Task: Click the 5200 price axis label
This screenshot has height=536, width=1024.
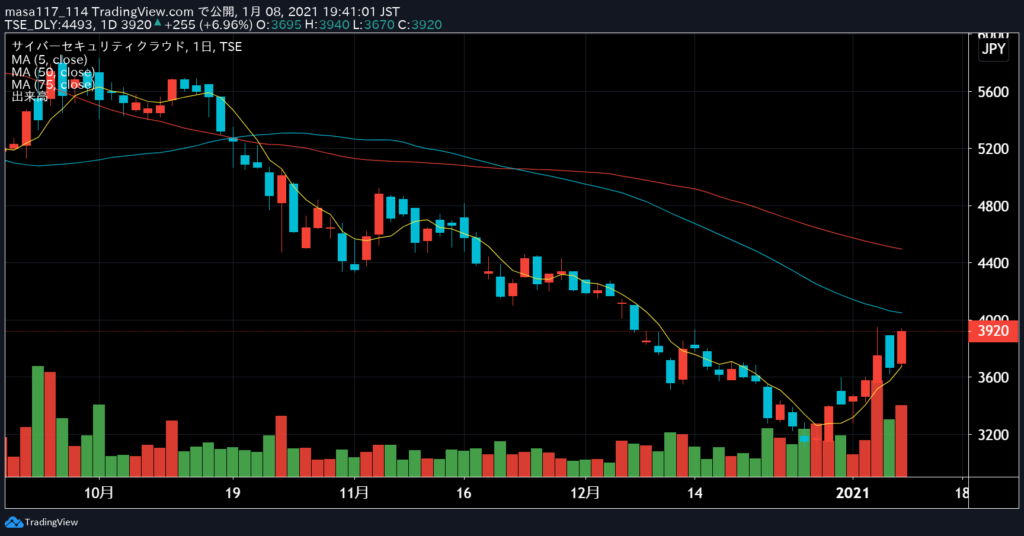Action: pyautogui.click(x=993, y=149)
